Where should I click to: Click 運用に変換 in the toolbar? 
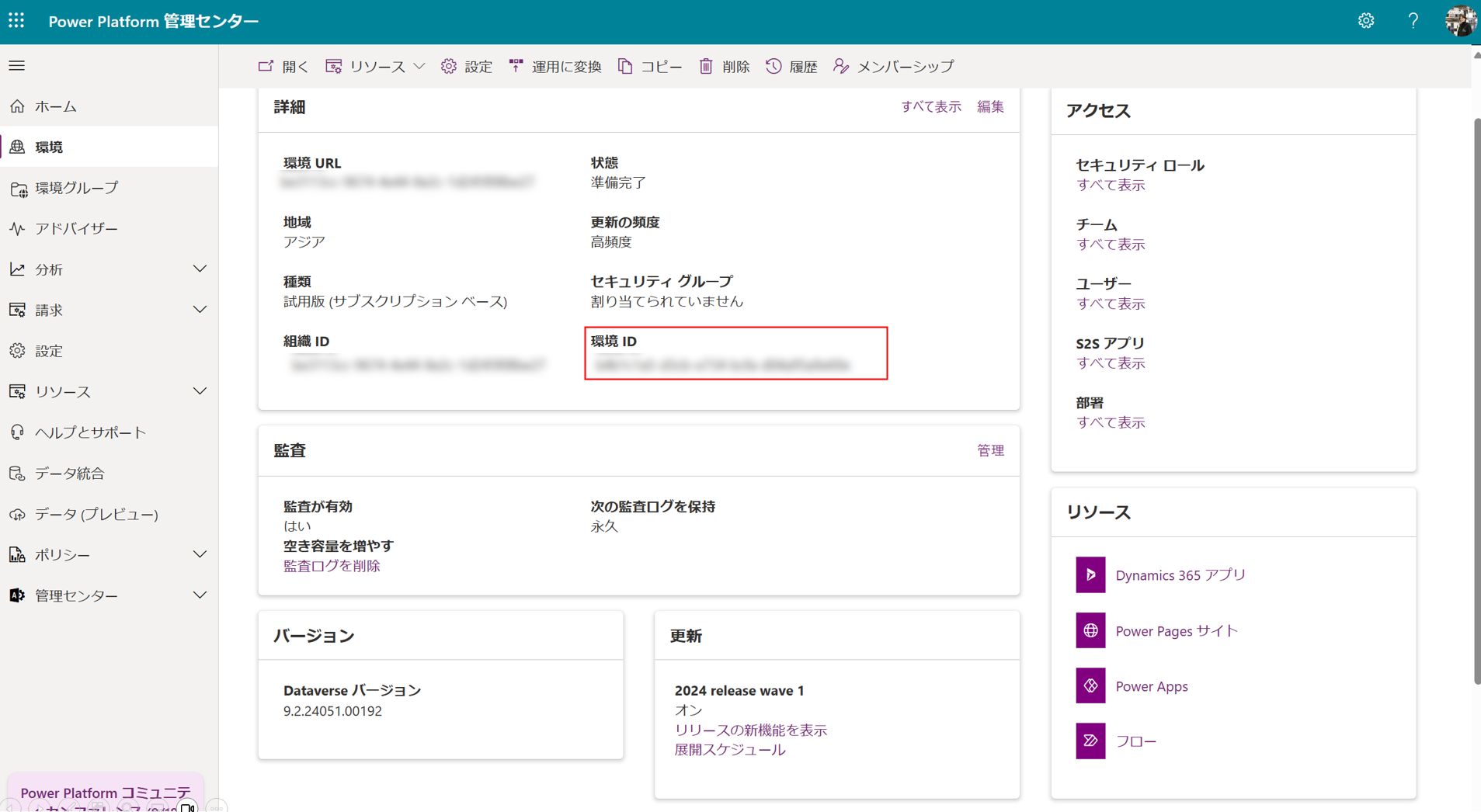click(x=555, y=66)
